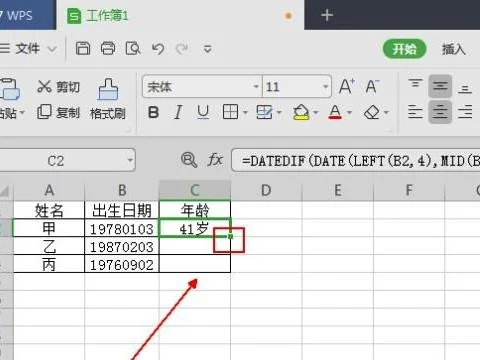Align text left
This screenshot has width=480, height=360.
pos(415,112)
